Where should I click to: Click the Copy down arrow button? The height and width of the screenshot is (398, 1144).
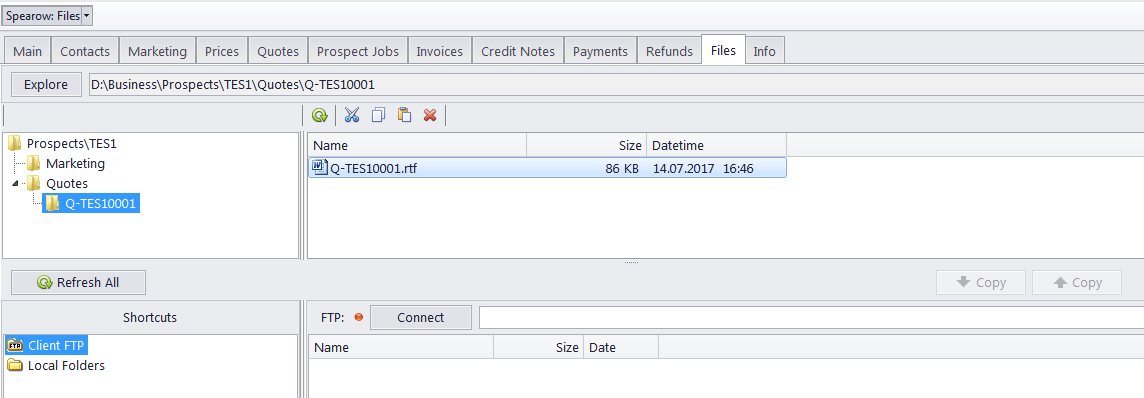point(981,282)
